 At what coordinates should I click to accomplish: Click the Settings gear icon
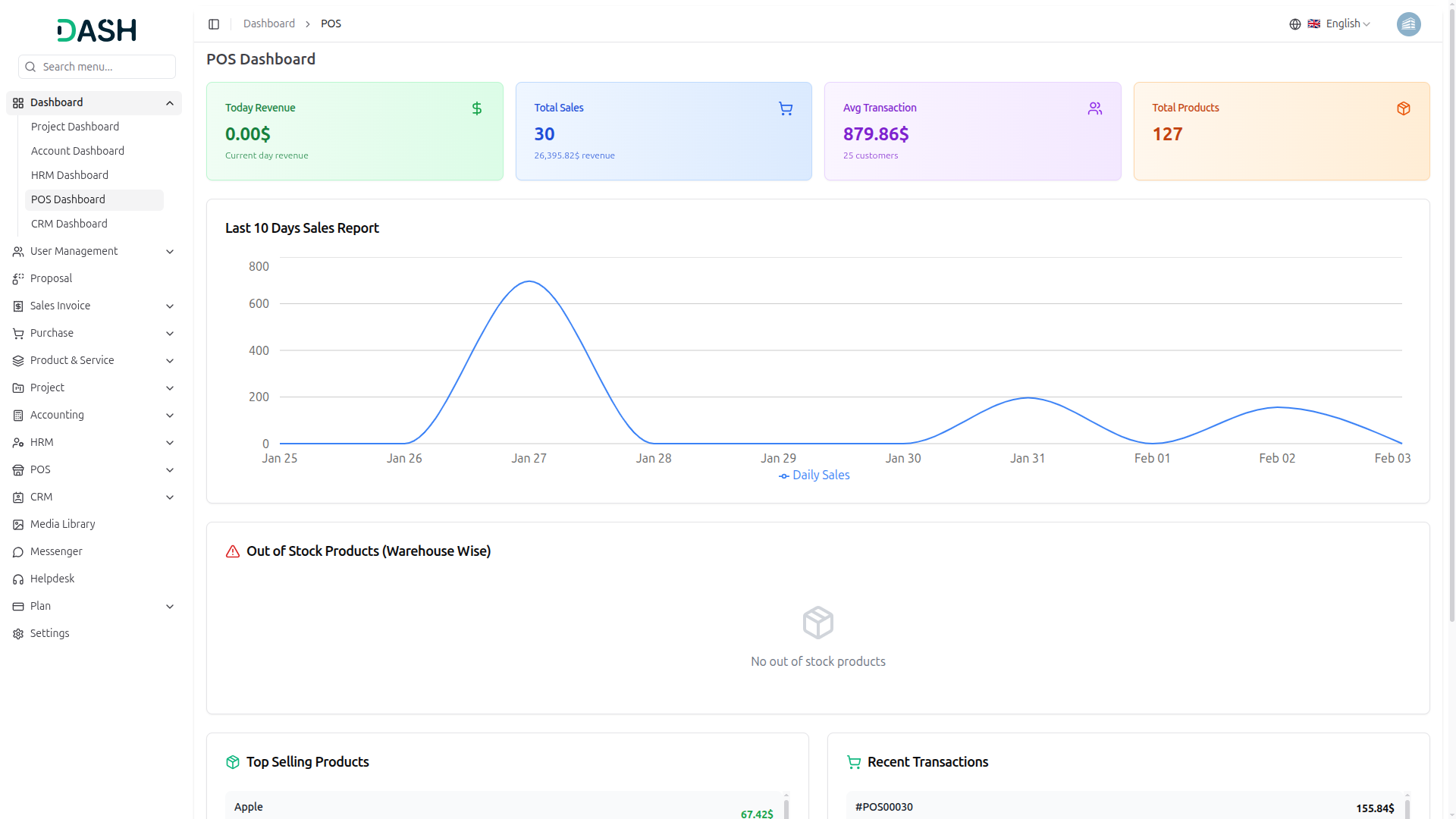18,634
